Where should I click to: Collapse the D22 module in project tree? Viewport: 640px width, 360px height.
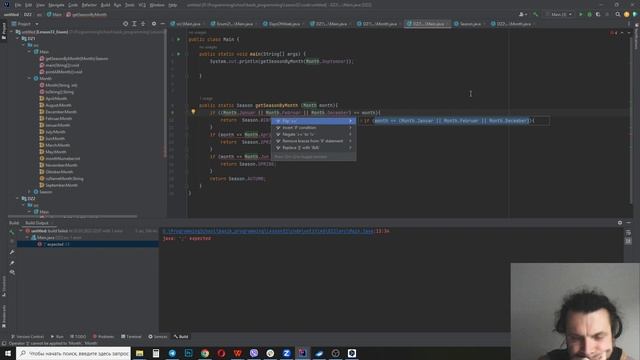18,198
